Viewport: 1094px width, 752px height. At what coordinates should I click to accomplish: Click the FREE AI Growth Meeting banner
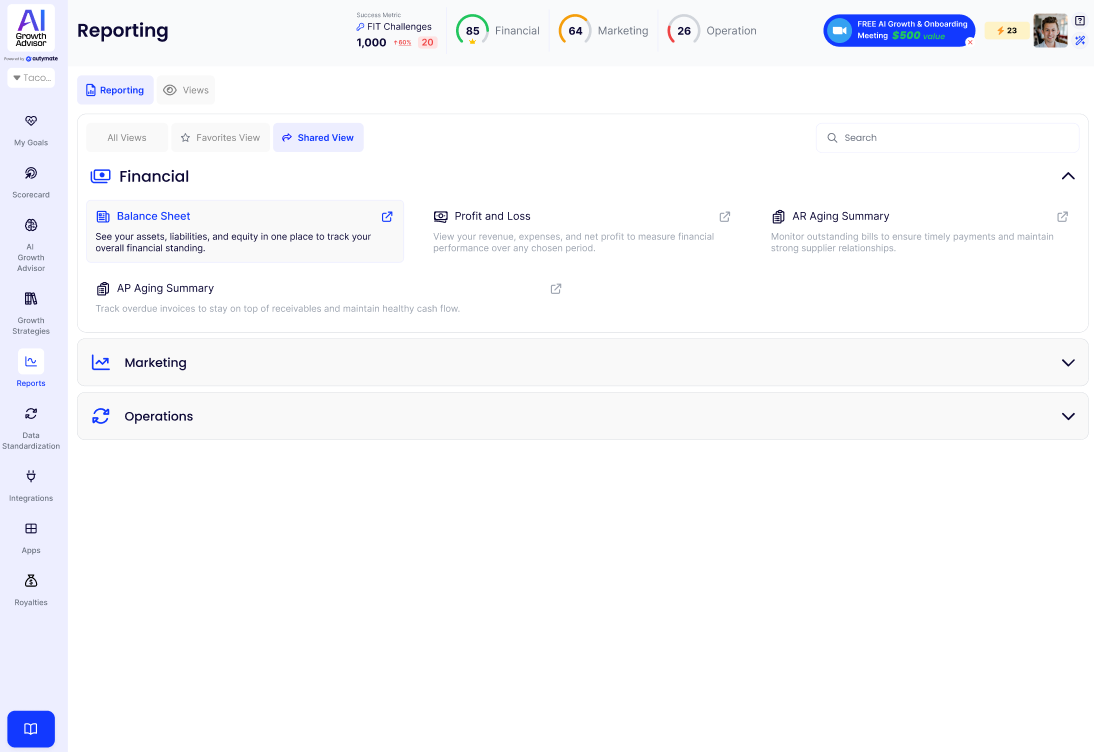[898, 30]
